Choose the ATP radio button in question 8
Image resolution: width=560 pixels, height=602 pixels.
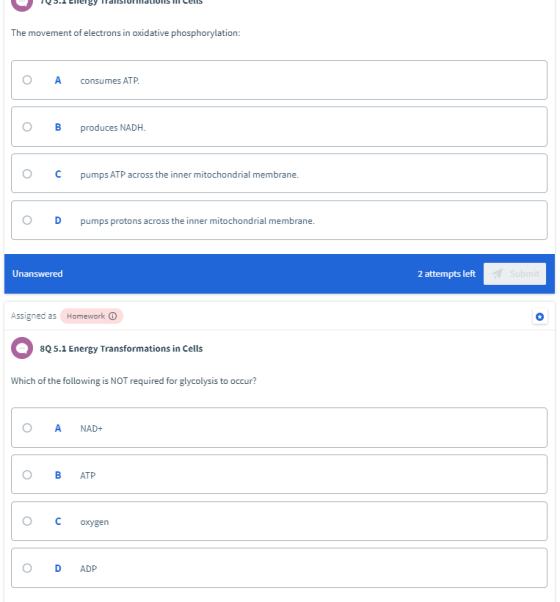click(27, 475)
